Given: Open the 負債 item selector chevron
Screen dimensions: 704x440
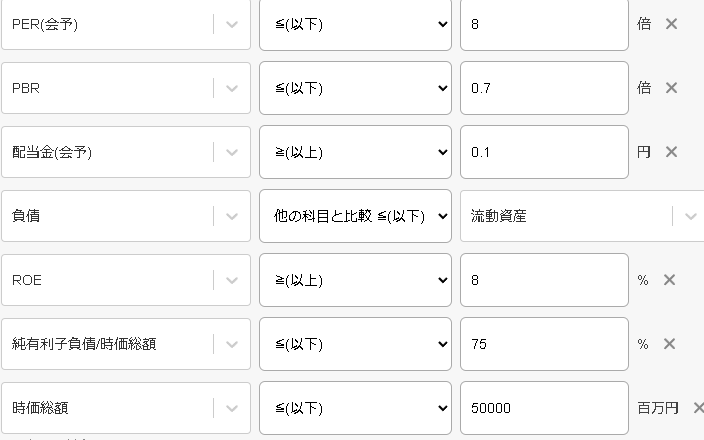Looking at the screenshot, I should pyautogui.click(x=232, y=216).
